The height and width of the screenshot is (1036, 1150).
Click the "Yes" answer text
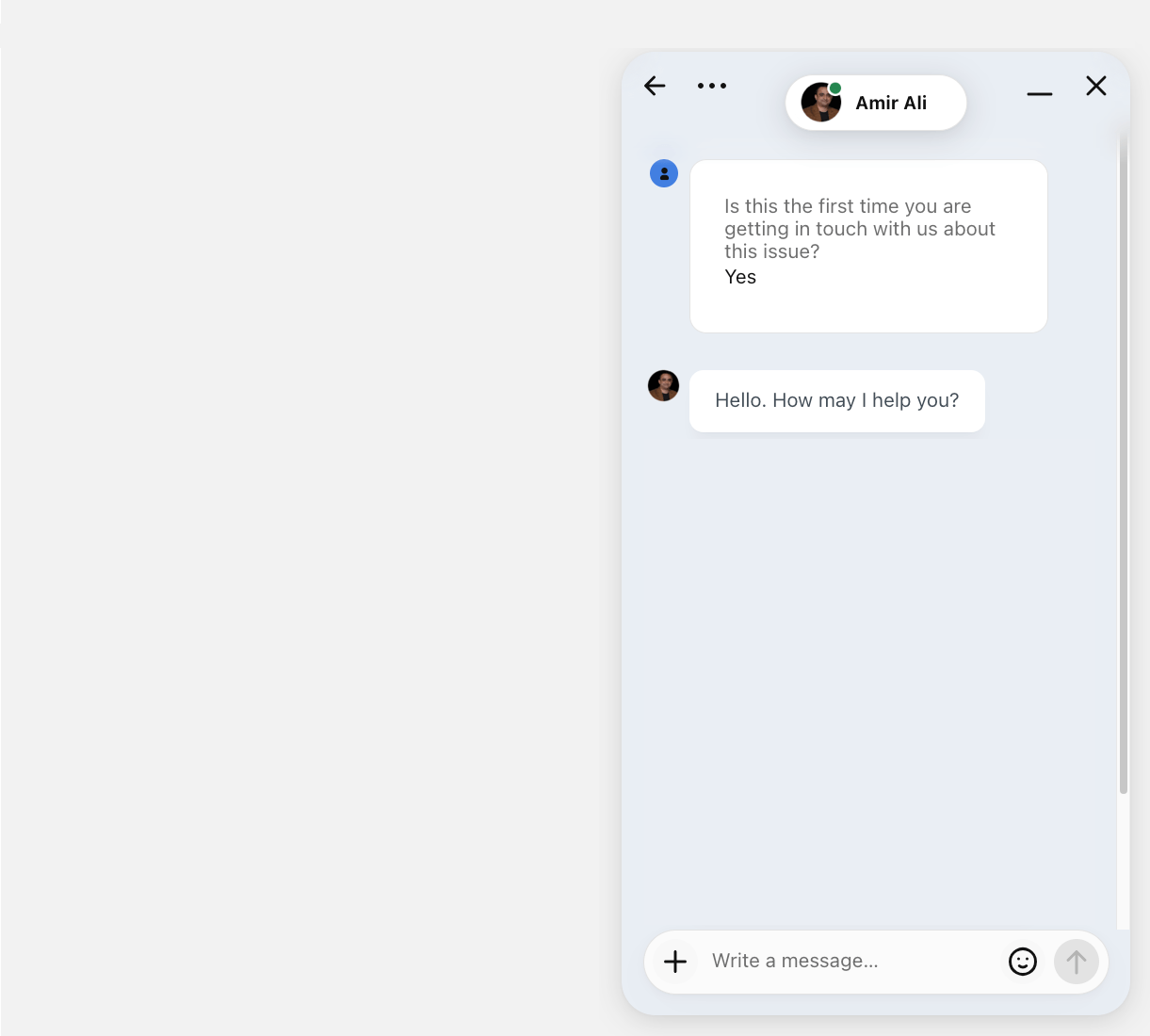[740, 277]
